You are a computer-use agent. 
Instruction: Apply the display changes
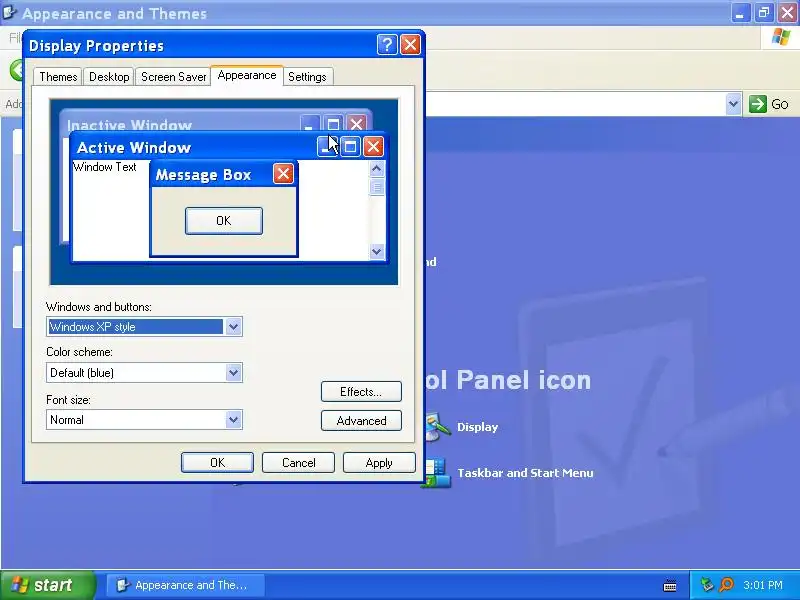pyautogui.click(x=379, y=463)
